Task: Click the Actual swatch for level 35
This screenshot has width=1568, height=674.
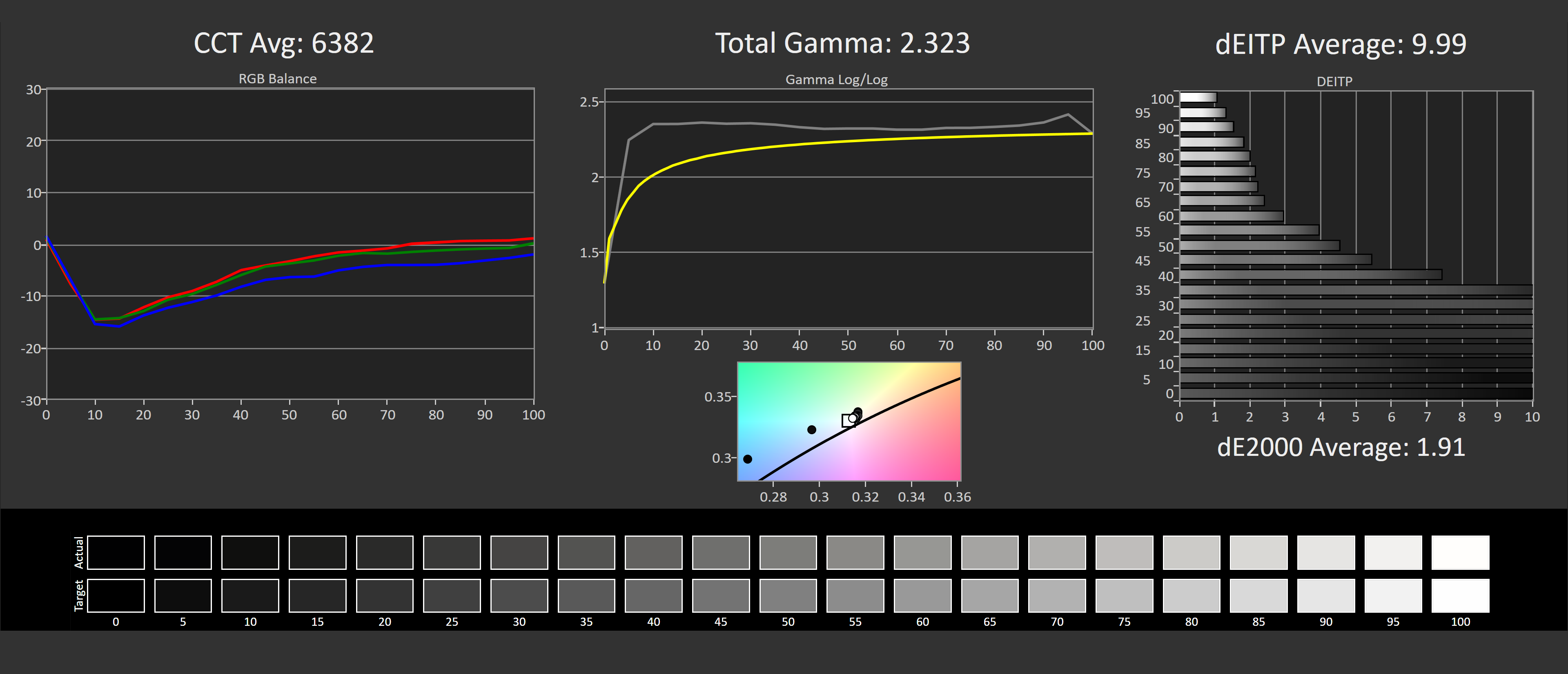Action: point(586,552)
